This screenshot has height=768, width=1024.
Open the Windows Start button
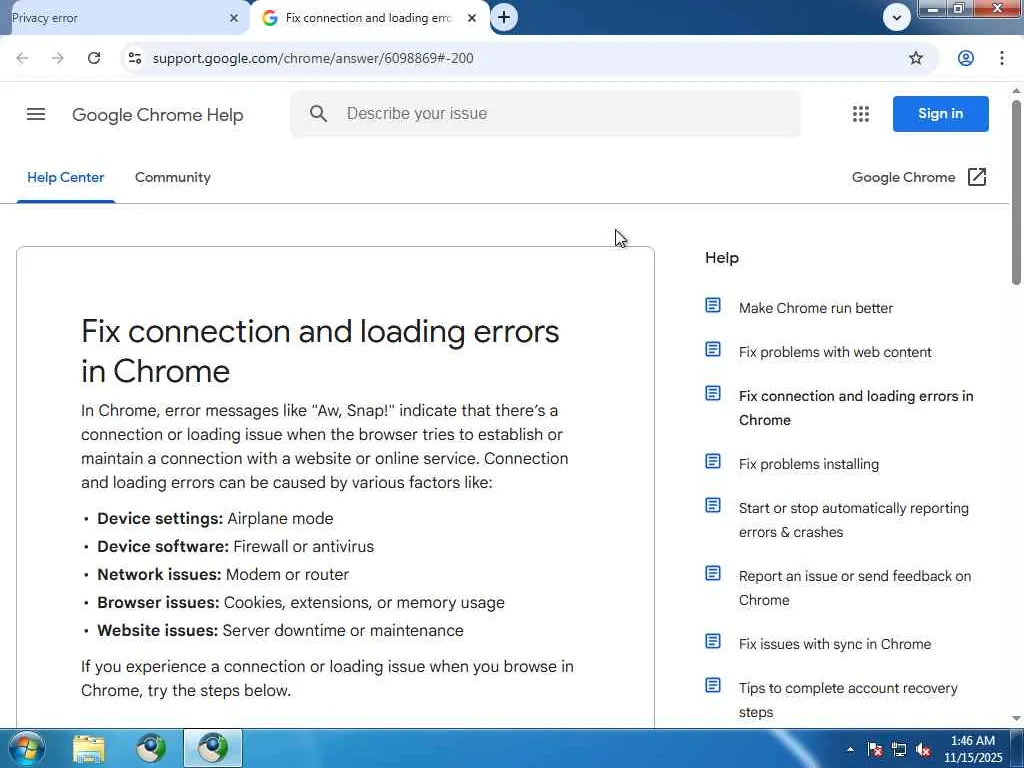(25, 748)
